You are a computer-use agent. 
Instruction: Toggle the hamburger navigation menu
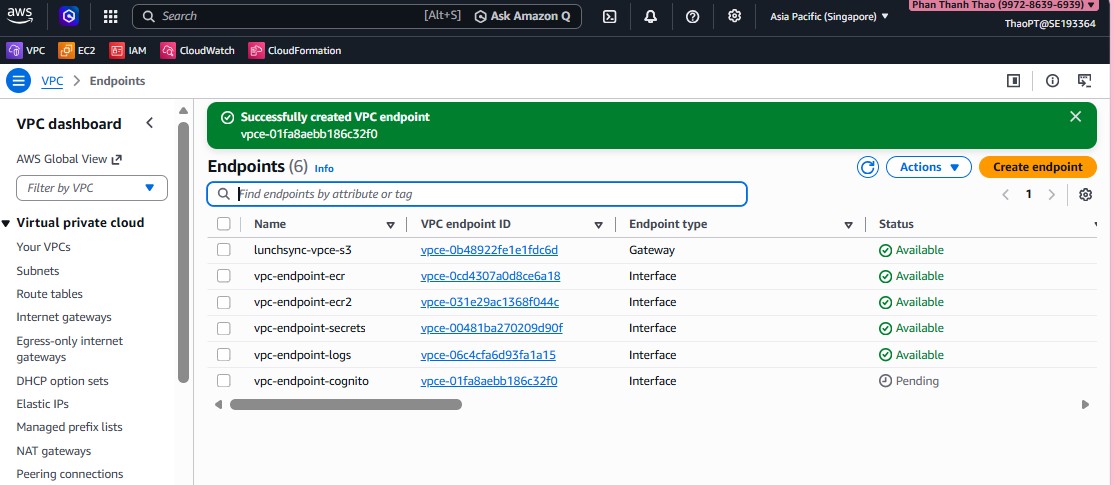click(18, 81)
